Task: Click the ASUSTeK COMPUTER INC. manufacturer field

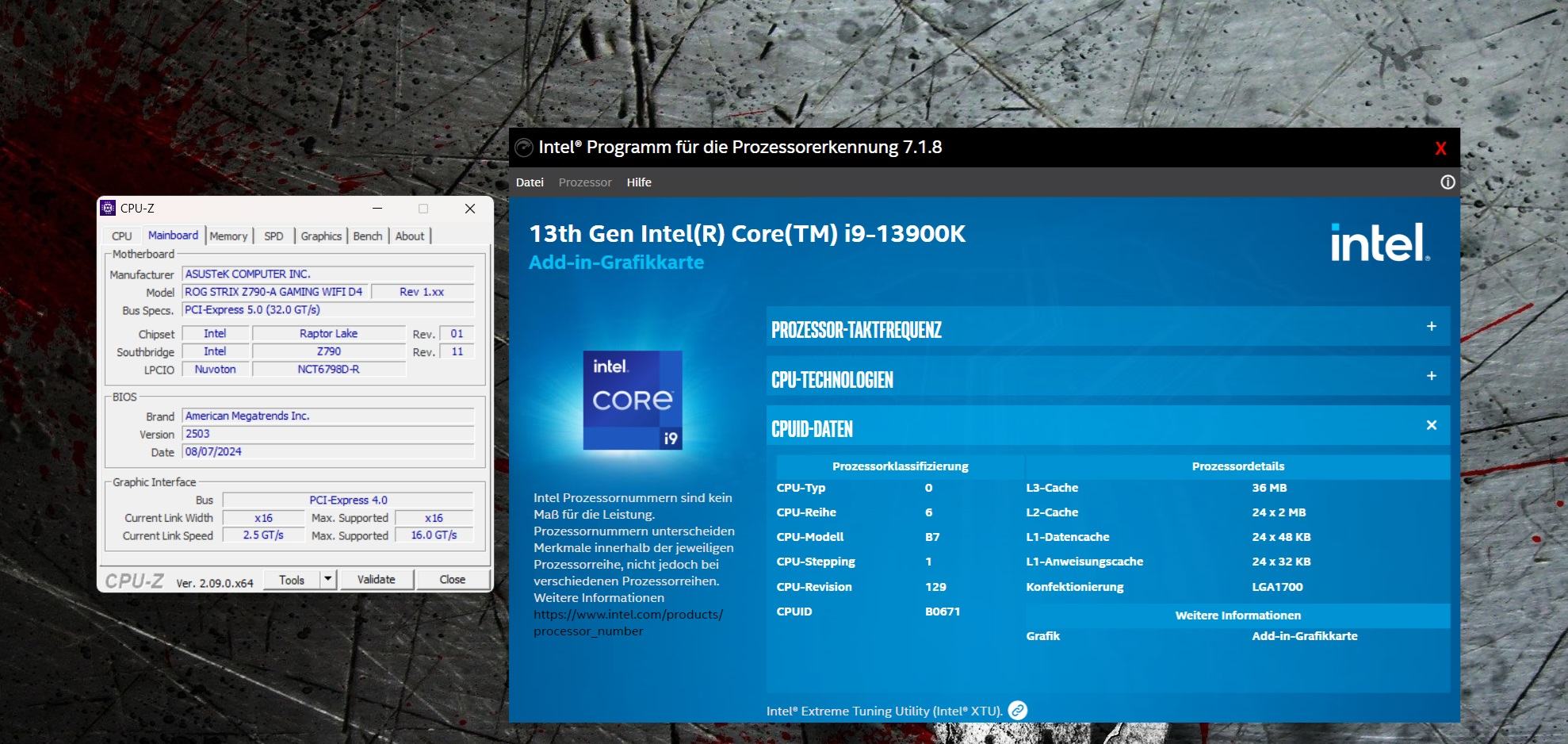Action: (x=328, y=274)
